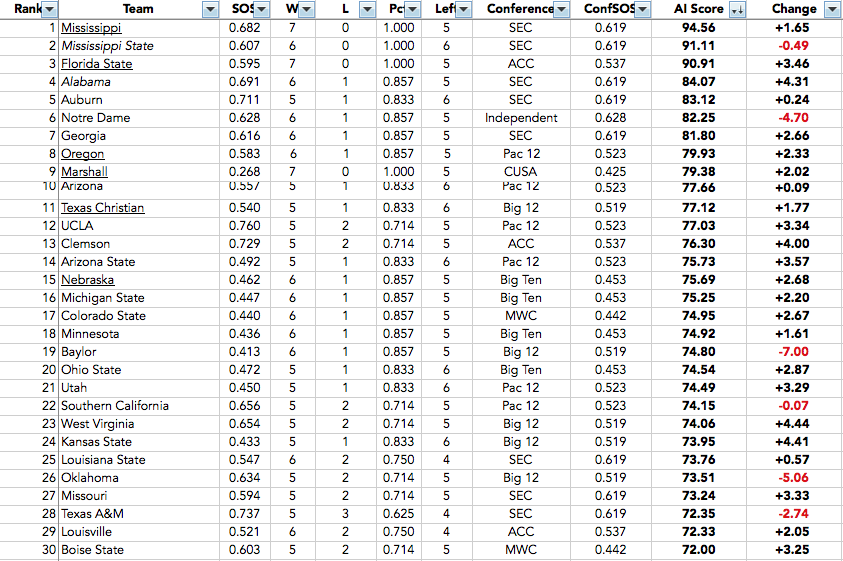Click the SOS value 0.711
Viewport: 843px width, 561px height.
tap(245, 100)
